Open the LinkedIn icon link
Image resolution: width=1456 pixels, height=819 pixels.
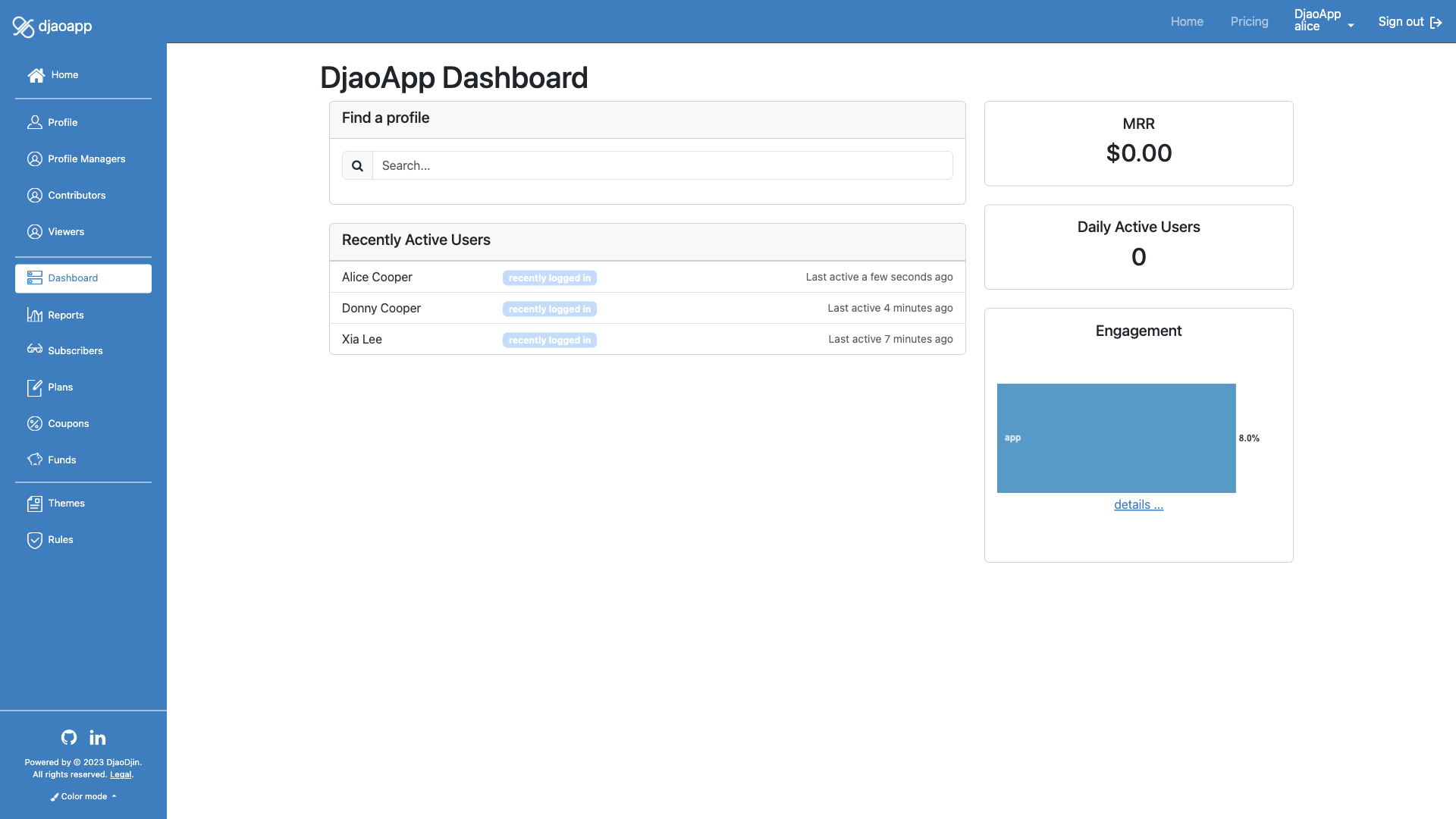pyautogui.click(x=98, y=737)
